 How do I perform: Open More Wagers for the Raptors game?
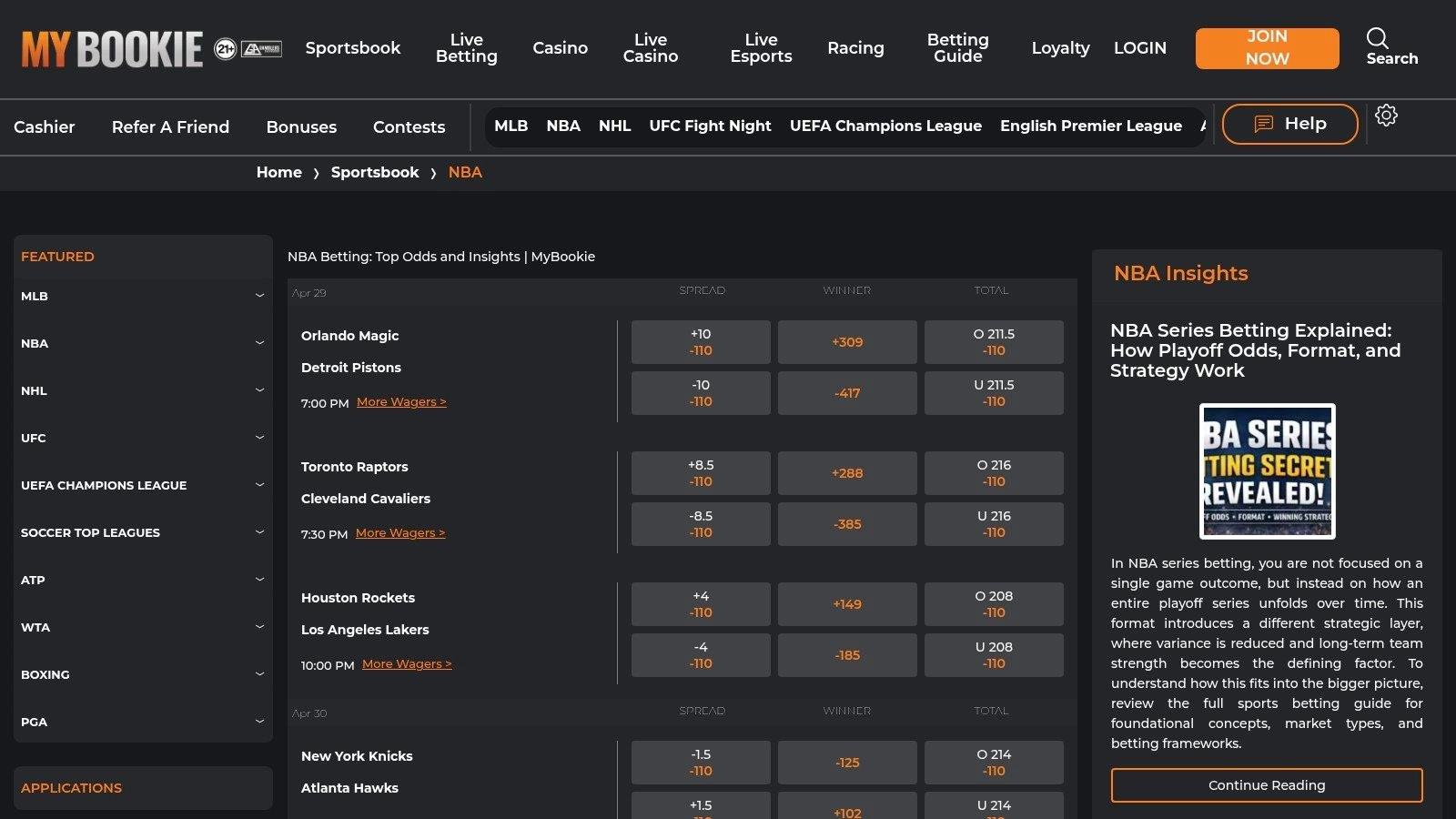(x=399, y=532)
